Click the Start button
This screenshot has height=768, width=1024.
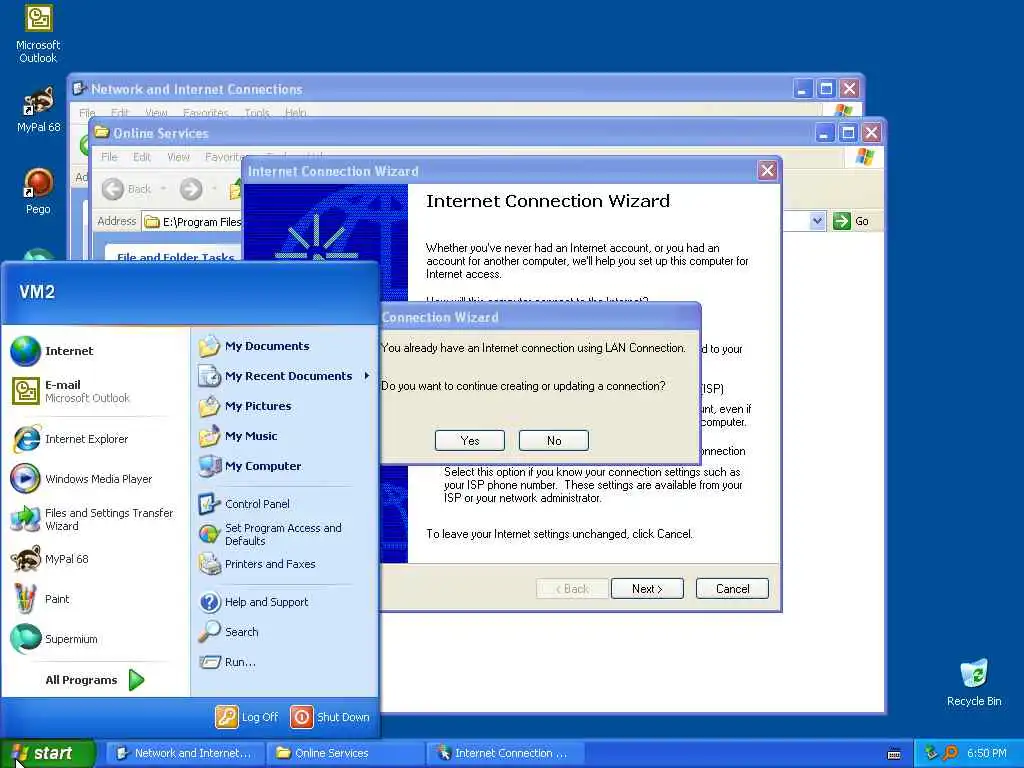tap(47, 753)
